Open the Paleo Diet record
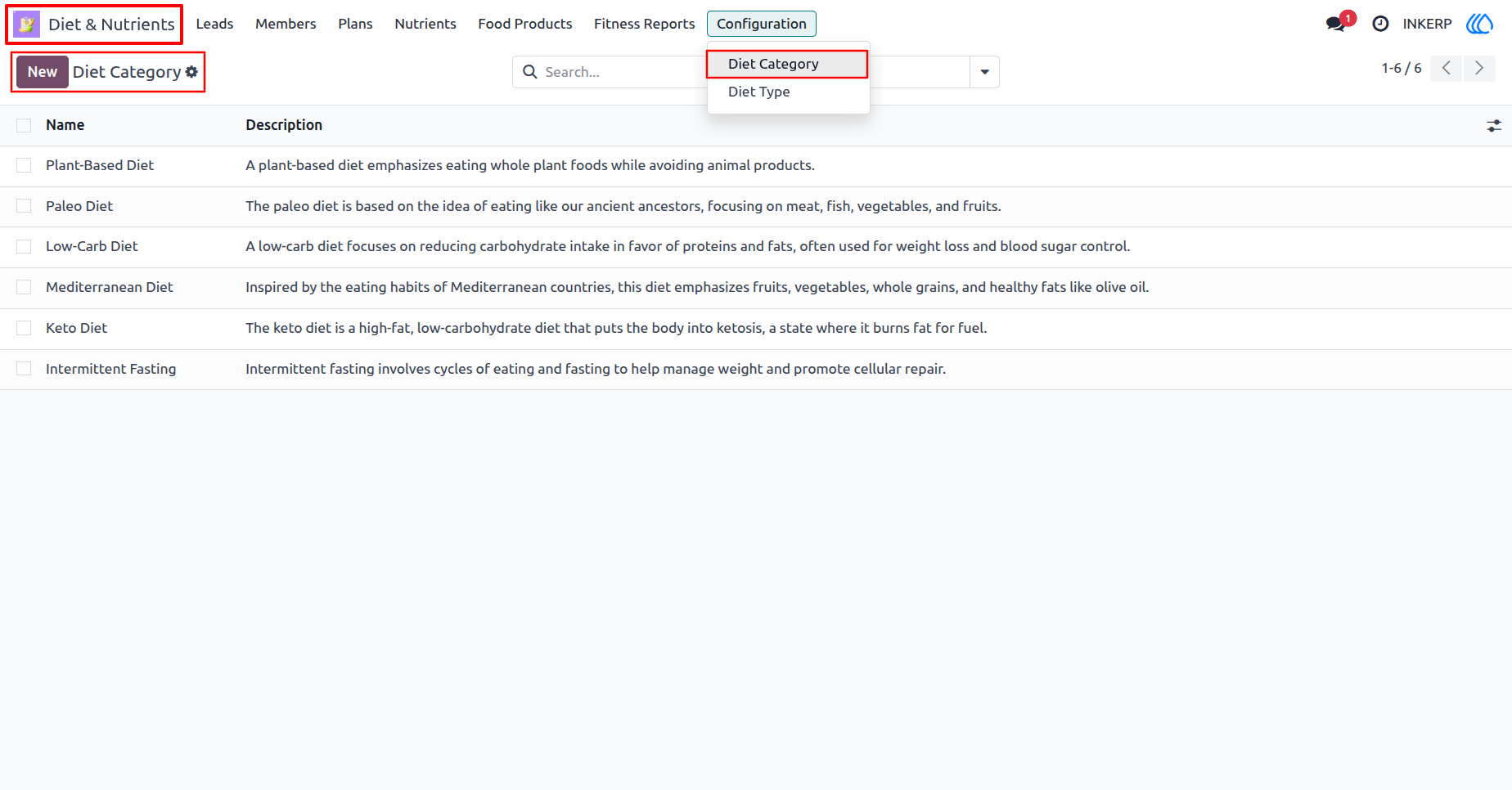 coord(79,206)
